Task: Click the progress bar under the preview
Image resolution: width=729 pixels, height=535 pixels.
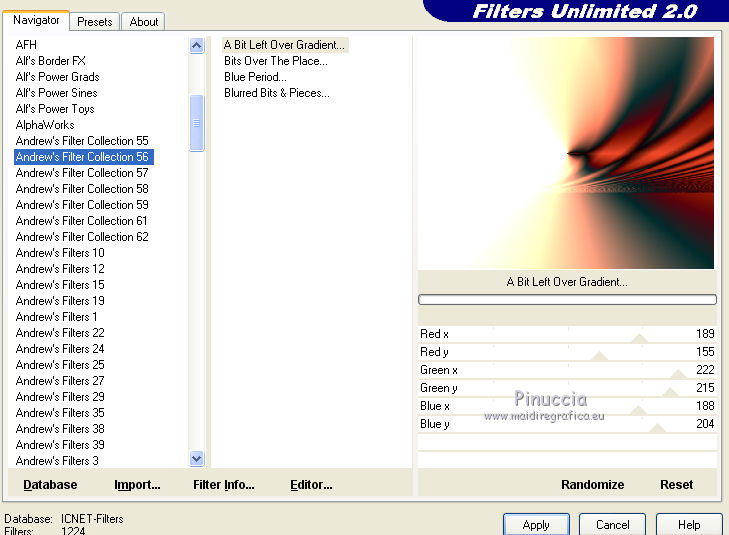Action: [567, 300]
